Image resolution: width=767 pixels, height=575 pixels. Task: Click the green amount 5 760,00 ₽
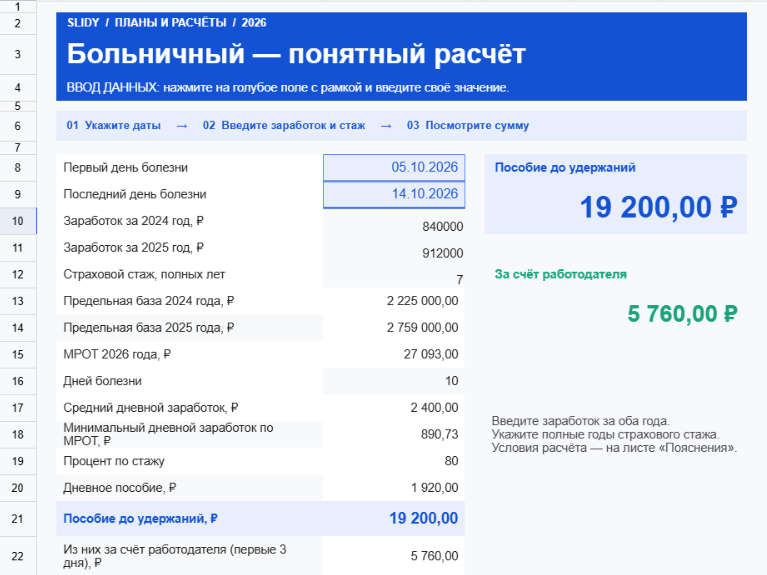(682, 314)
